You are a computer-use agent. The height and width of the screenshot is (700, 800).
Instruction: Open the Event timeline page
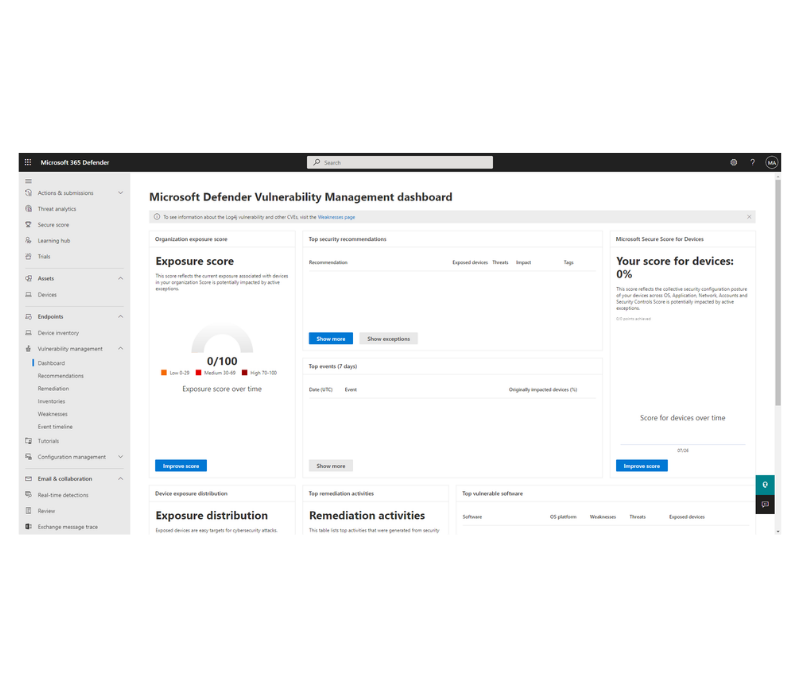point(55,426)
